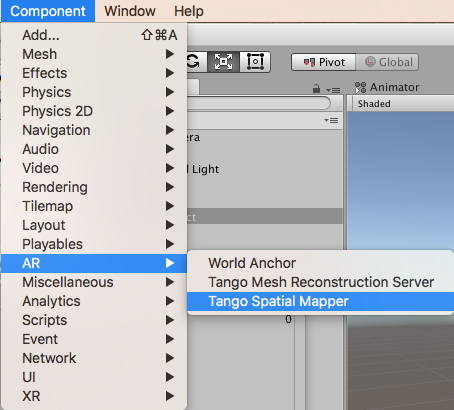Open the Miscellaneous submenu
Image resolution: width=454 pixels, height=410 pixels.
(x=94, y=282)
